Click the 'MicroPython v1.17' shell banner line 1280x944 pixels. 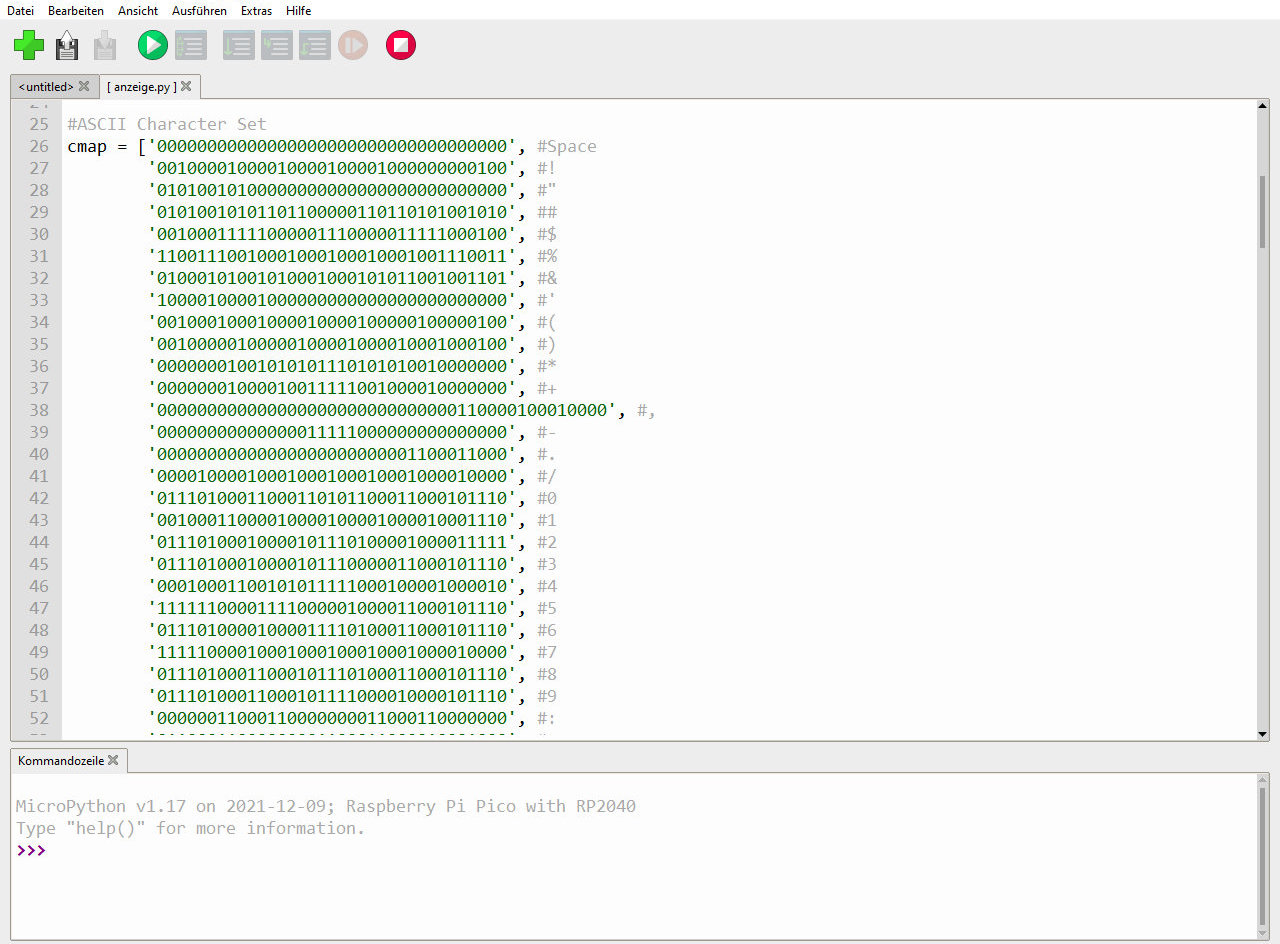326,806
